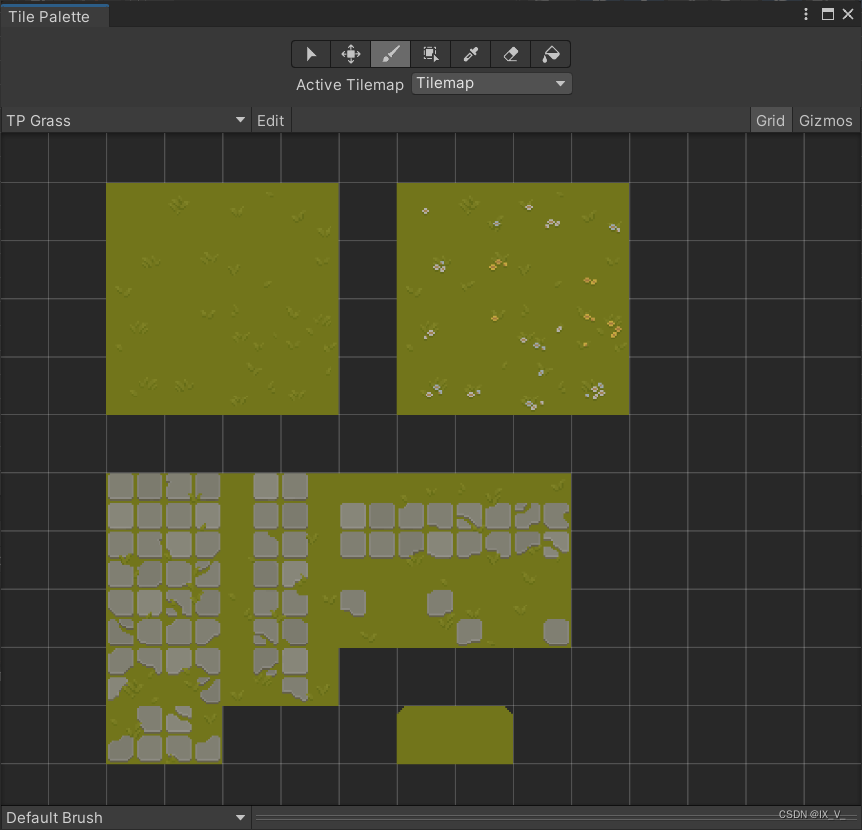Pick the plain grass tile block
The height and width of the screenshot is (830, 862).
222,298
